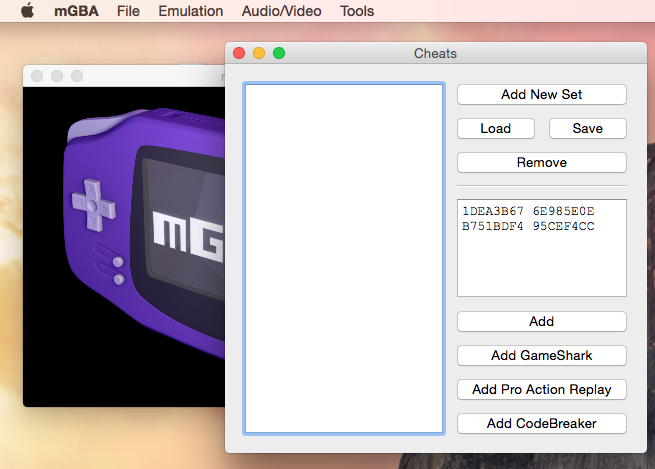
Task: Save the cheat sets
Action: (x=588, y=128)
